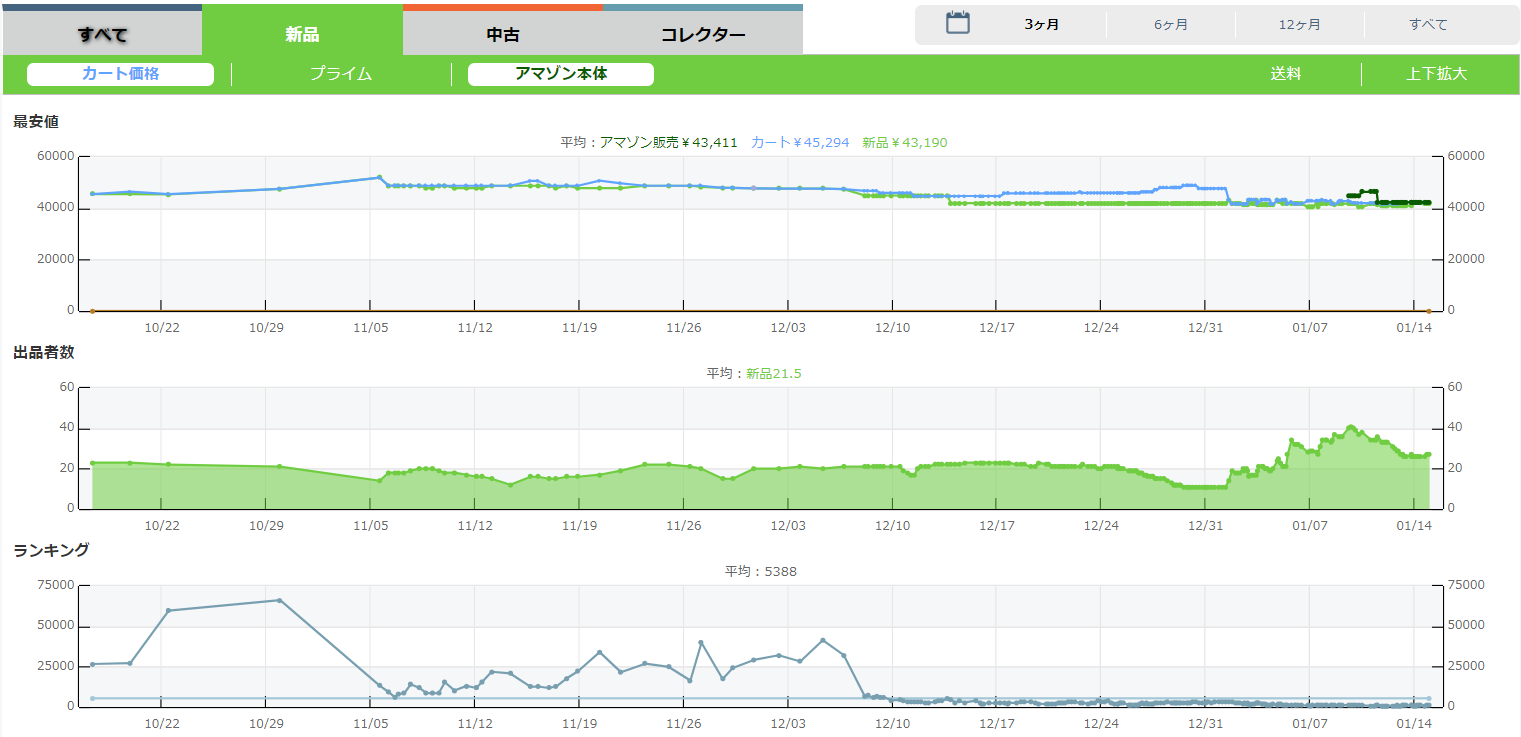Screen dimensions: 1521x737
Task: Open the 中古 tab
Action: coord(503,34)
